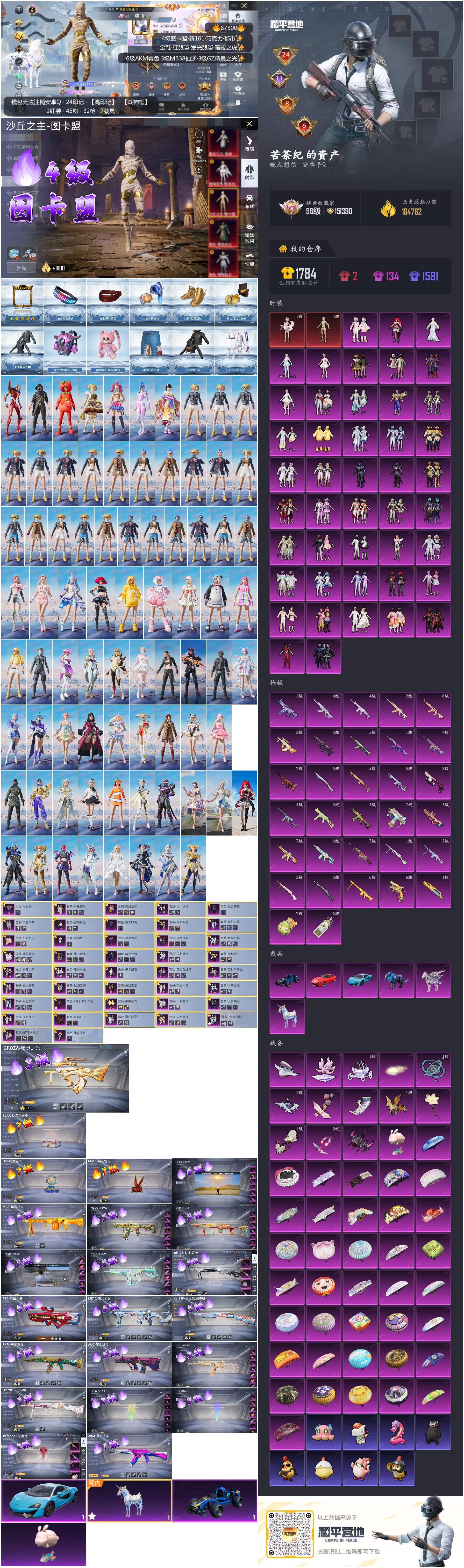Click the 绝世收藏家 winged emblem
This screenshot has height=1568, width=464.
pos(291,208)
